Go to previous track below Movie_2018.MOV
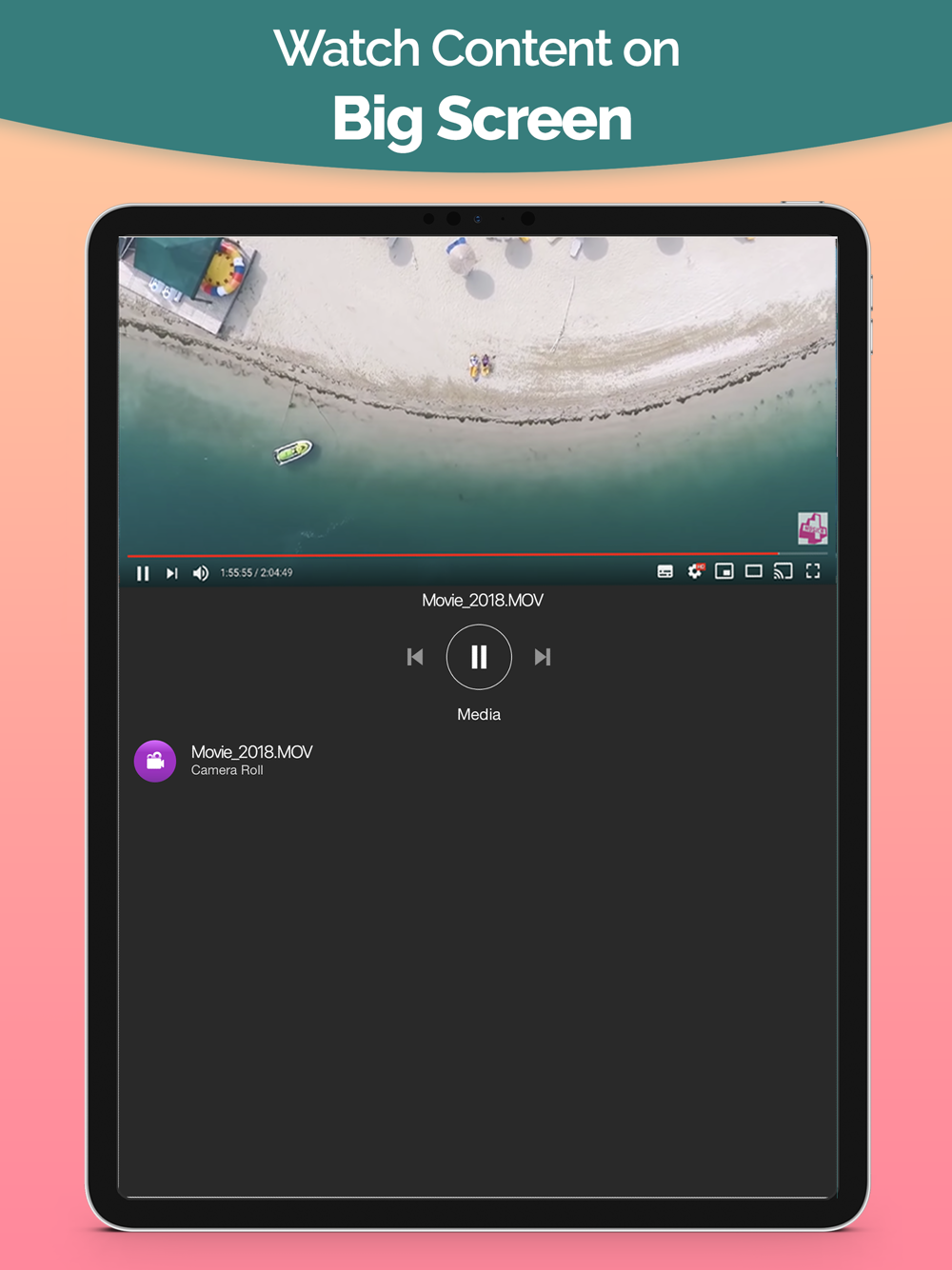Viewport: 952px width, 1270px height. click(415, 657)
